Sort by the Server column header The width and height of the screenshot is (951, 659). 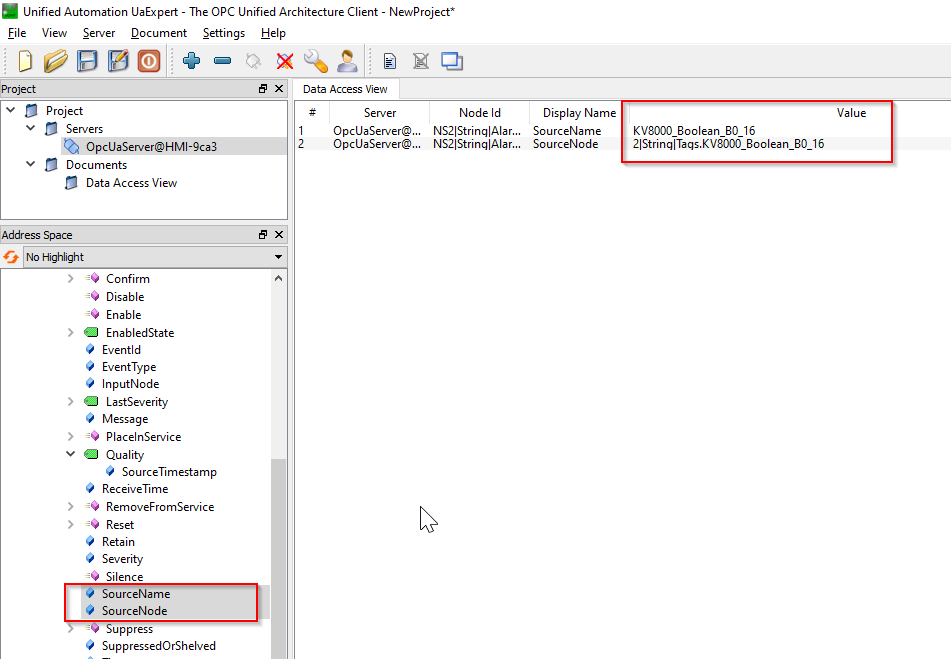pos(380,113)
